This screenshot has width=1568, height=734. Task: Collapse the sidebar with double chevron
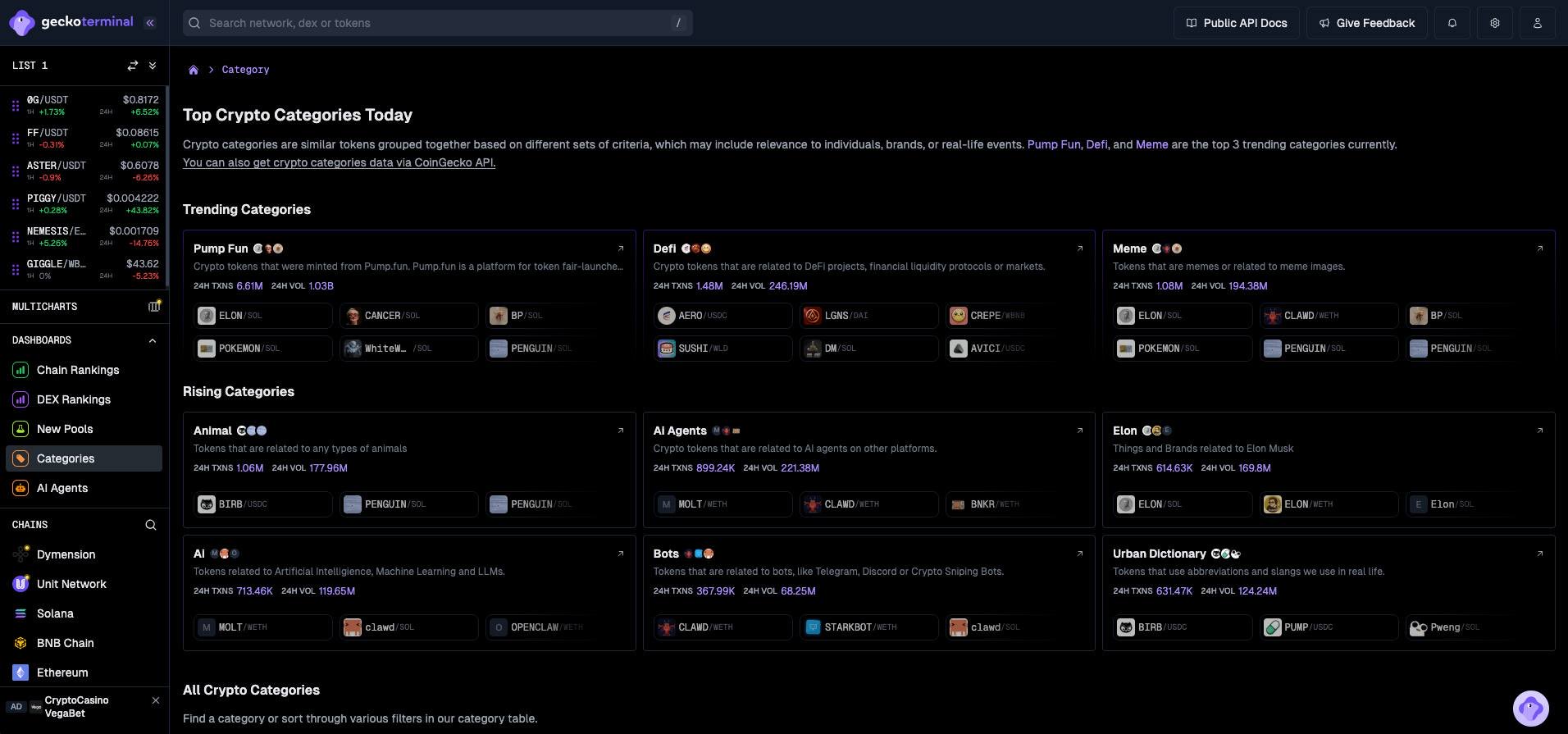click(150, 23)
